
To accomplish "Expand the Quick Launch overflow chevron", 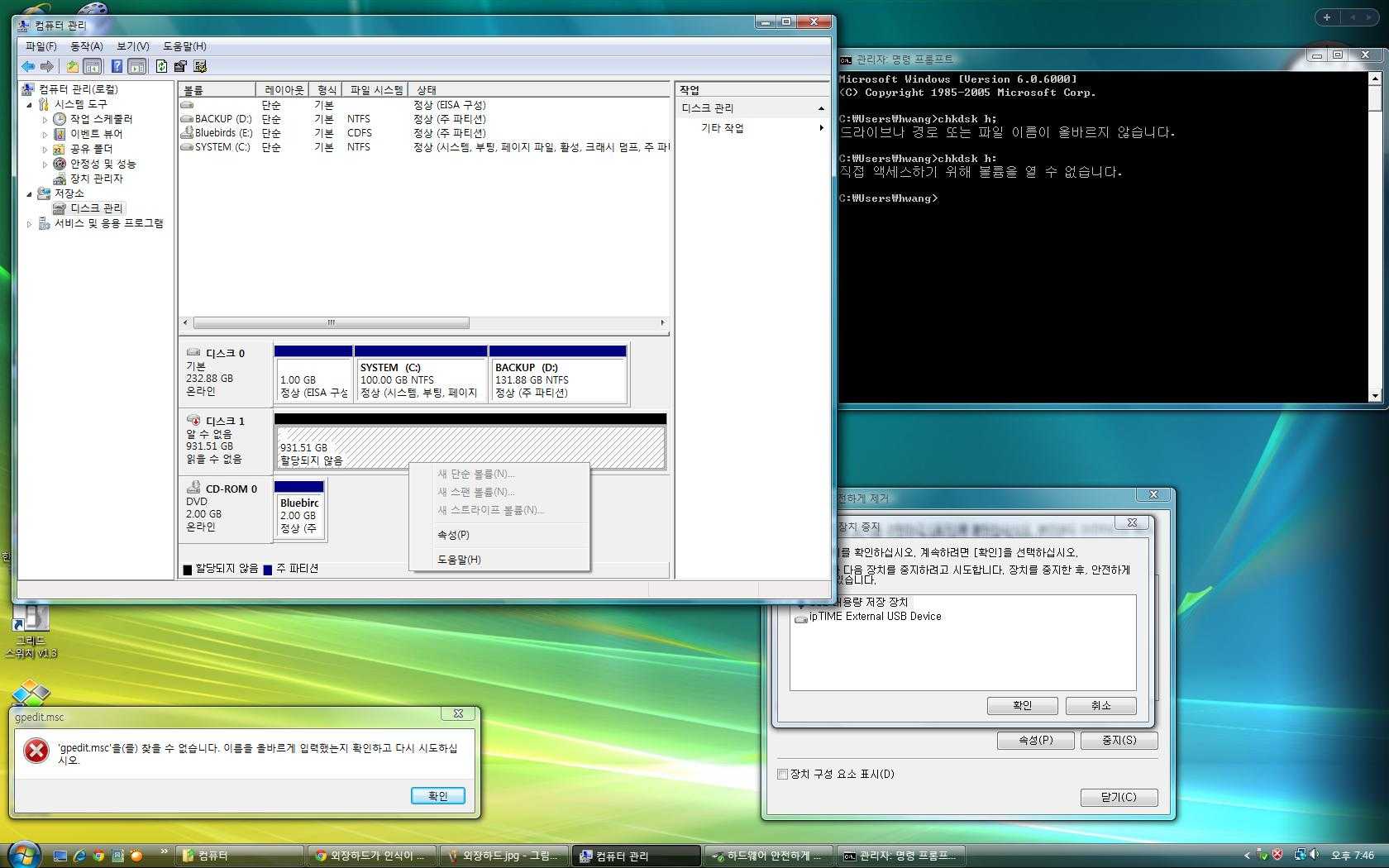I will coord(164,851).
